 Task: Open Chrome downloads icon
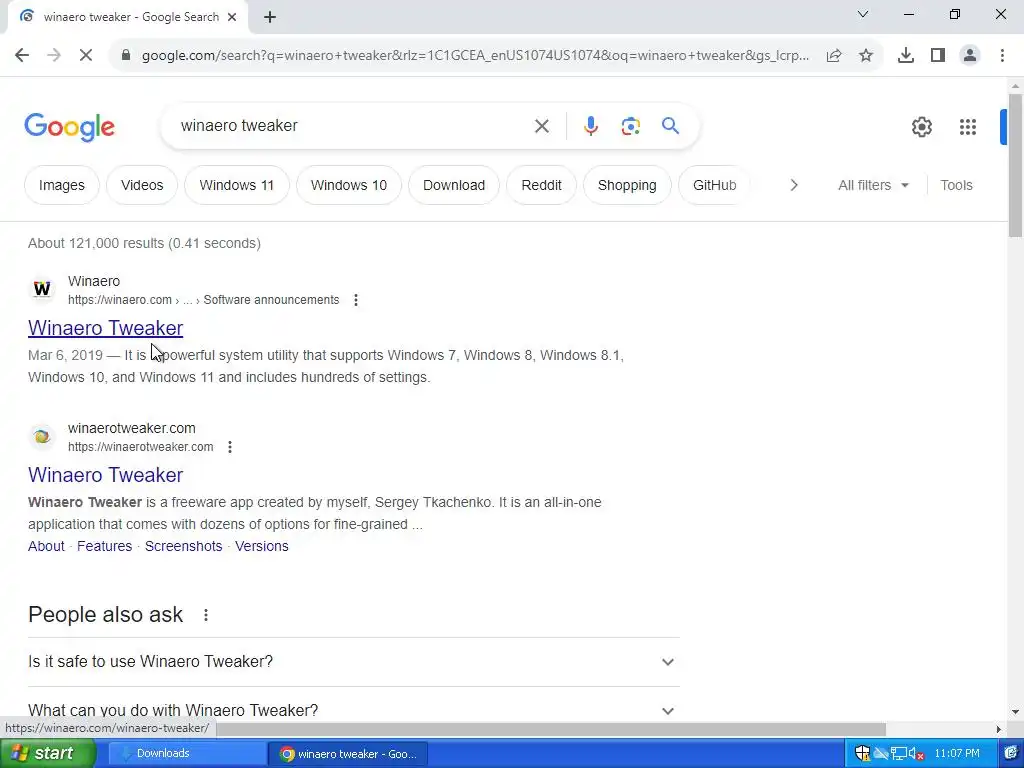pyautogui.click(x=905, y=56)
